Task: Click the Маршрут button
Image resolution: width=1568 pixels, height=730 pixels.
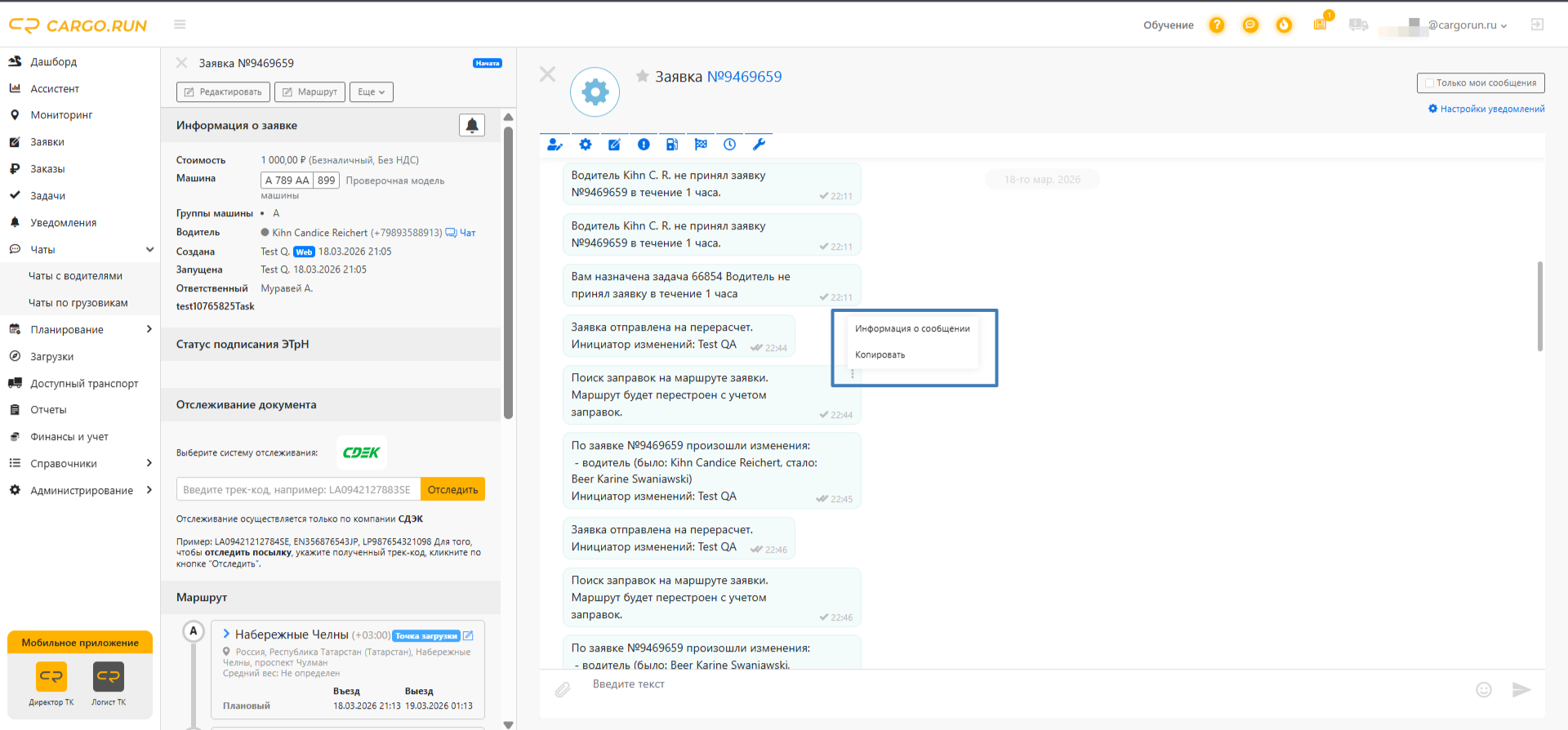Action: coord(310,92)
